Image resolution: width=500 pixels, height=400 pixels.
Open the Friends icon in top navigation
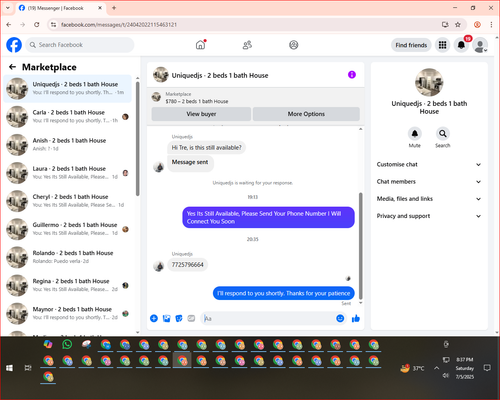click(x=247, y=45)
